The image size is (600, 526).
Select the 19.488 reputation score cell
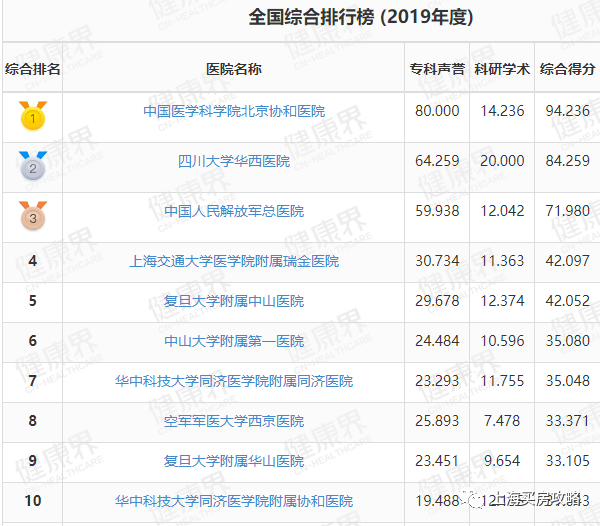pos(437,501)
